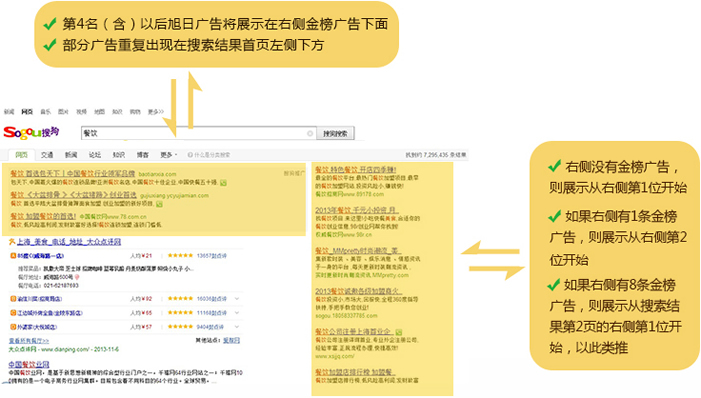
Task: Open the 上海_美食_电话_地址_大众点评网 result
Action: tap(69, 242)
